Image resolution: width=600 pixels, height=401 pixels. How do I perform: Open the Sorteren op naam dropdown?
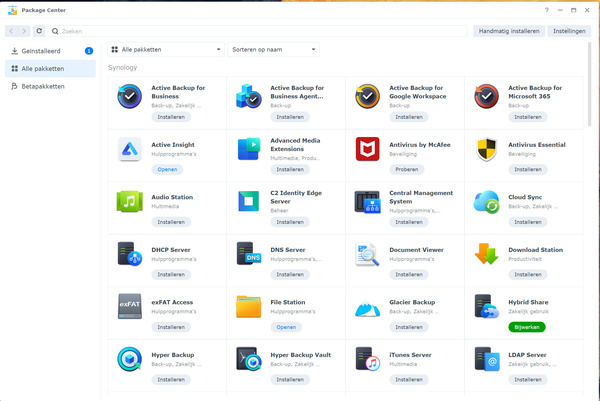(x=273, y=49)
